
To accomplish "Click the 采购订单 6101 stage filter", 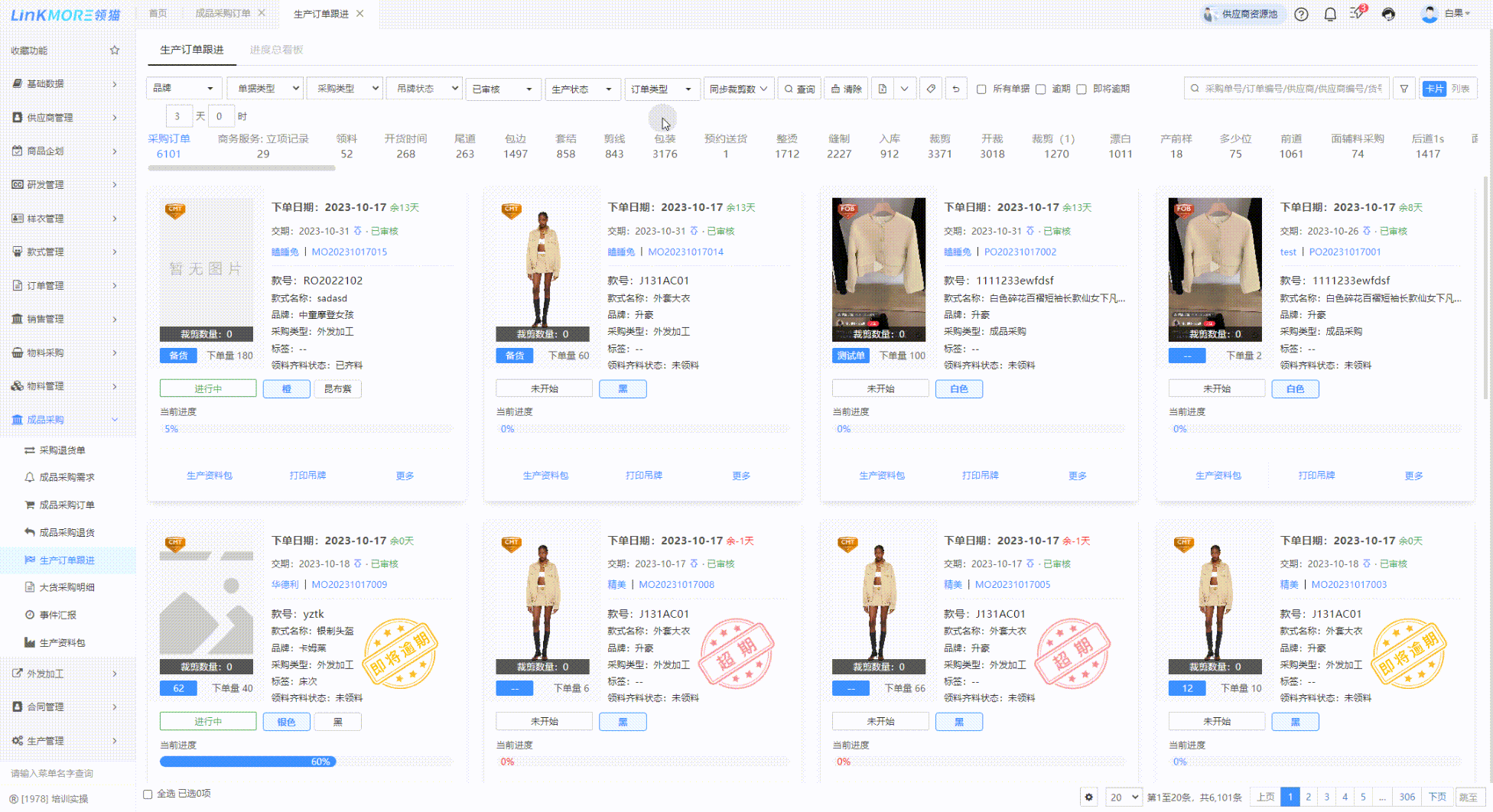I will tap(169, 146).
